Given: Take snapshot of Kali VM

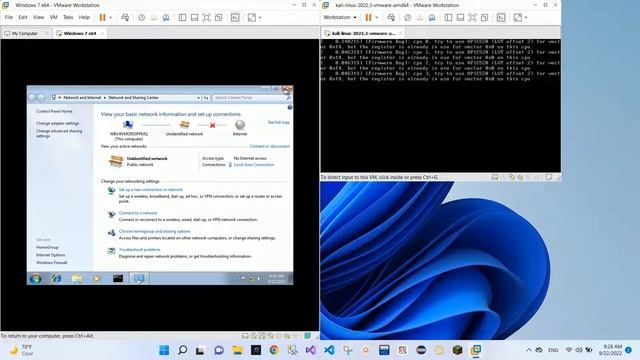Looking at the screenshot, I should (x=407, y=17).
